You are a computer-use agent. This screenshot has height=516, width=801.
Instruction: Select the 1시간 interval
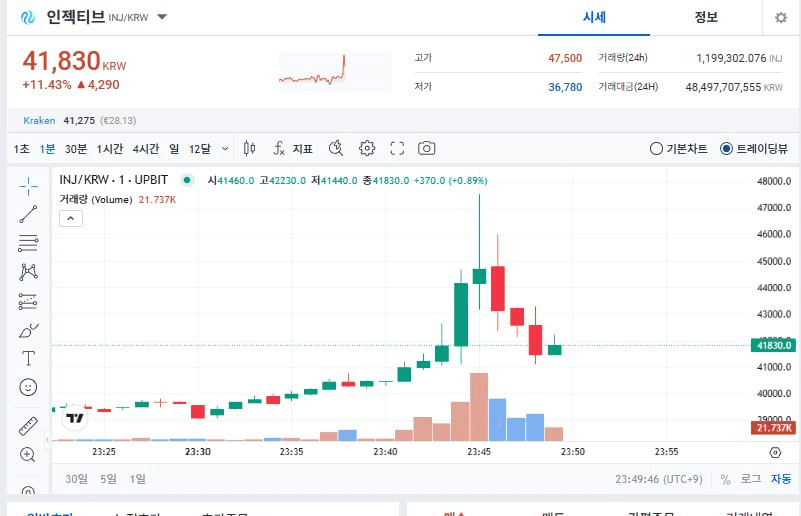click(x=110, y=149)
